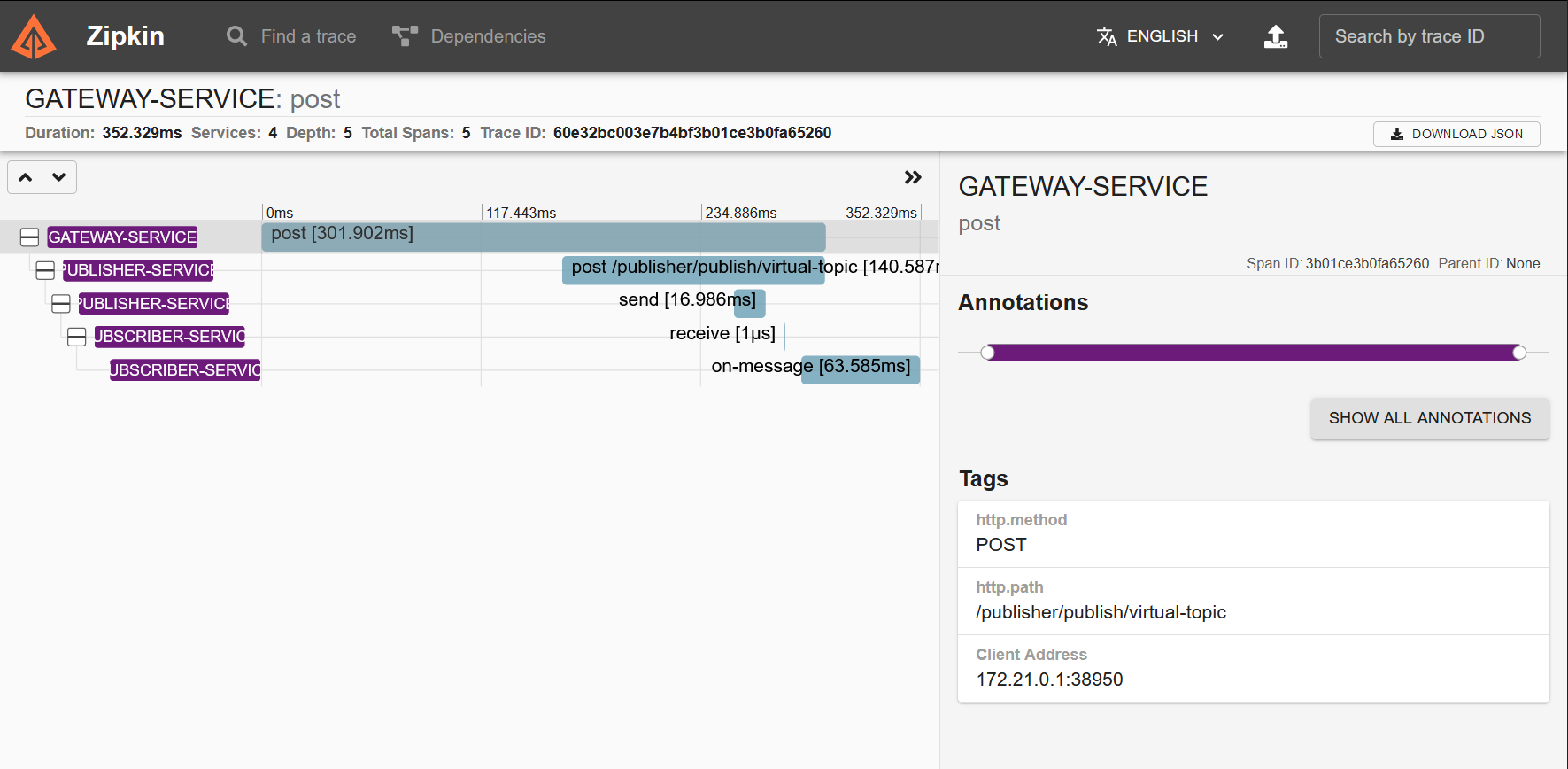Click the http.method POST tag value
This screenshot has height=769, width=1568.
[x=1001, y=545]
